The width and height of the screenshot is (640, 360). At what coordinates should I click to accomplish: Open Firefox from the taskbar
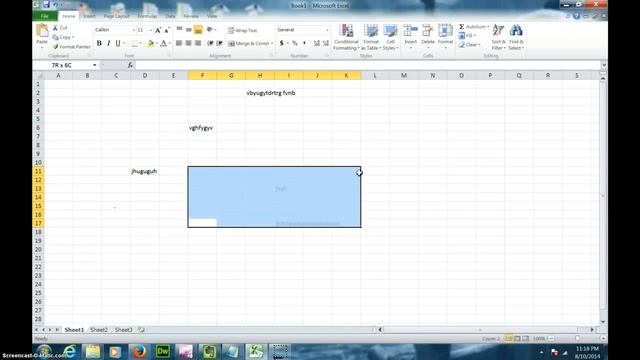coord(139,351)
